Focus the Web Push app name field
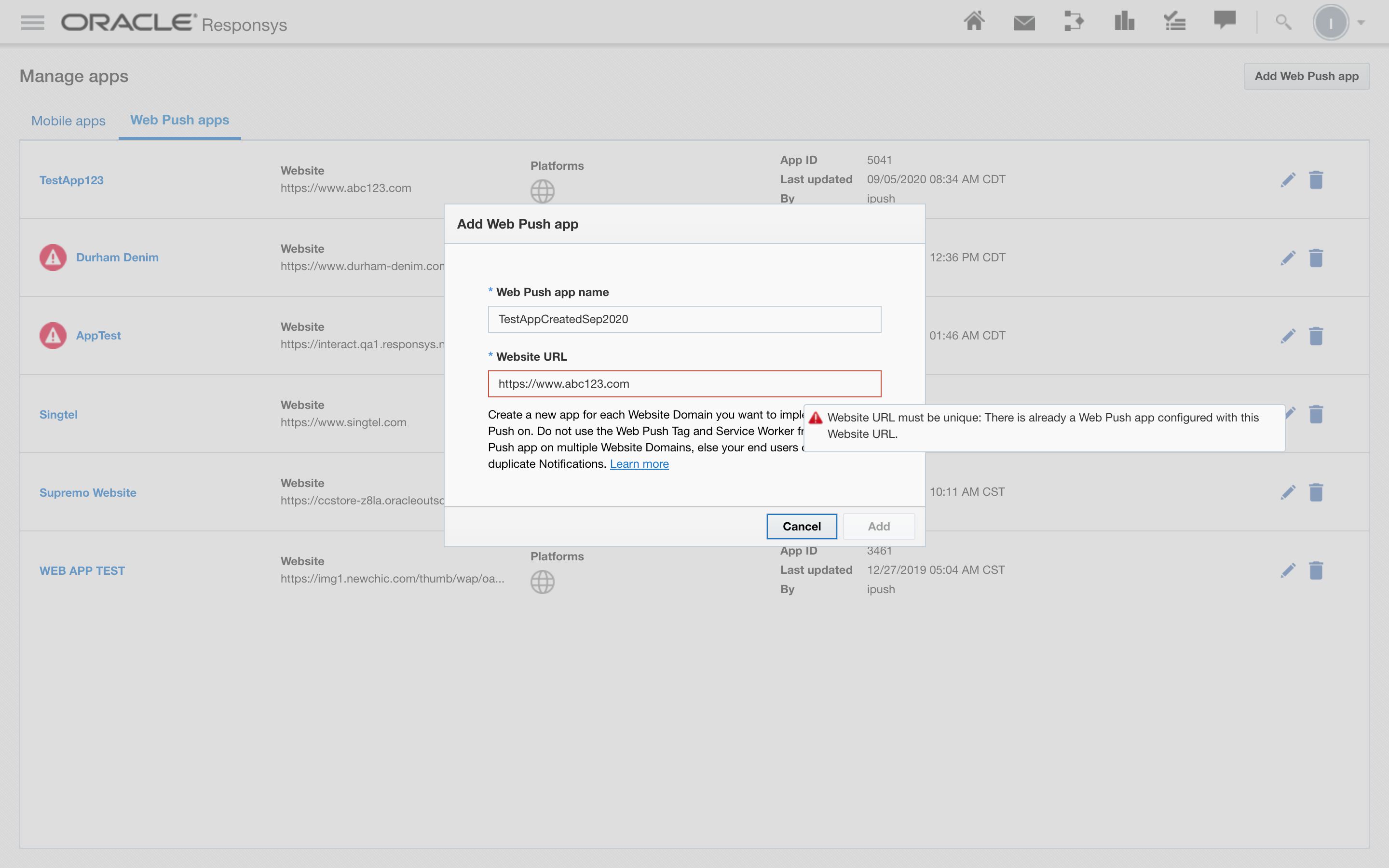 pos(684,319)
